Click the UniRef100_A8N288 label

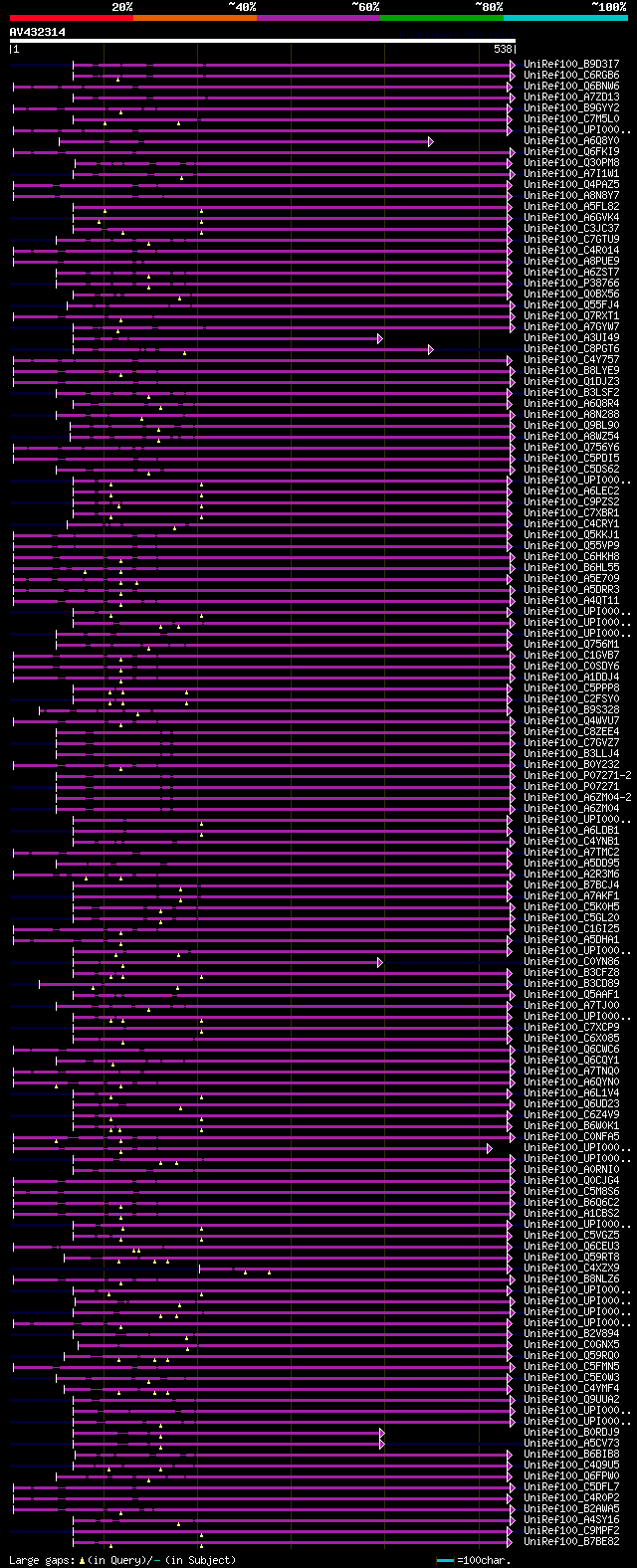point(571,414)
